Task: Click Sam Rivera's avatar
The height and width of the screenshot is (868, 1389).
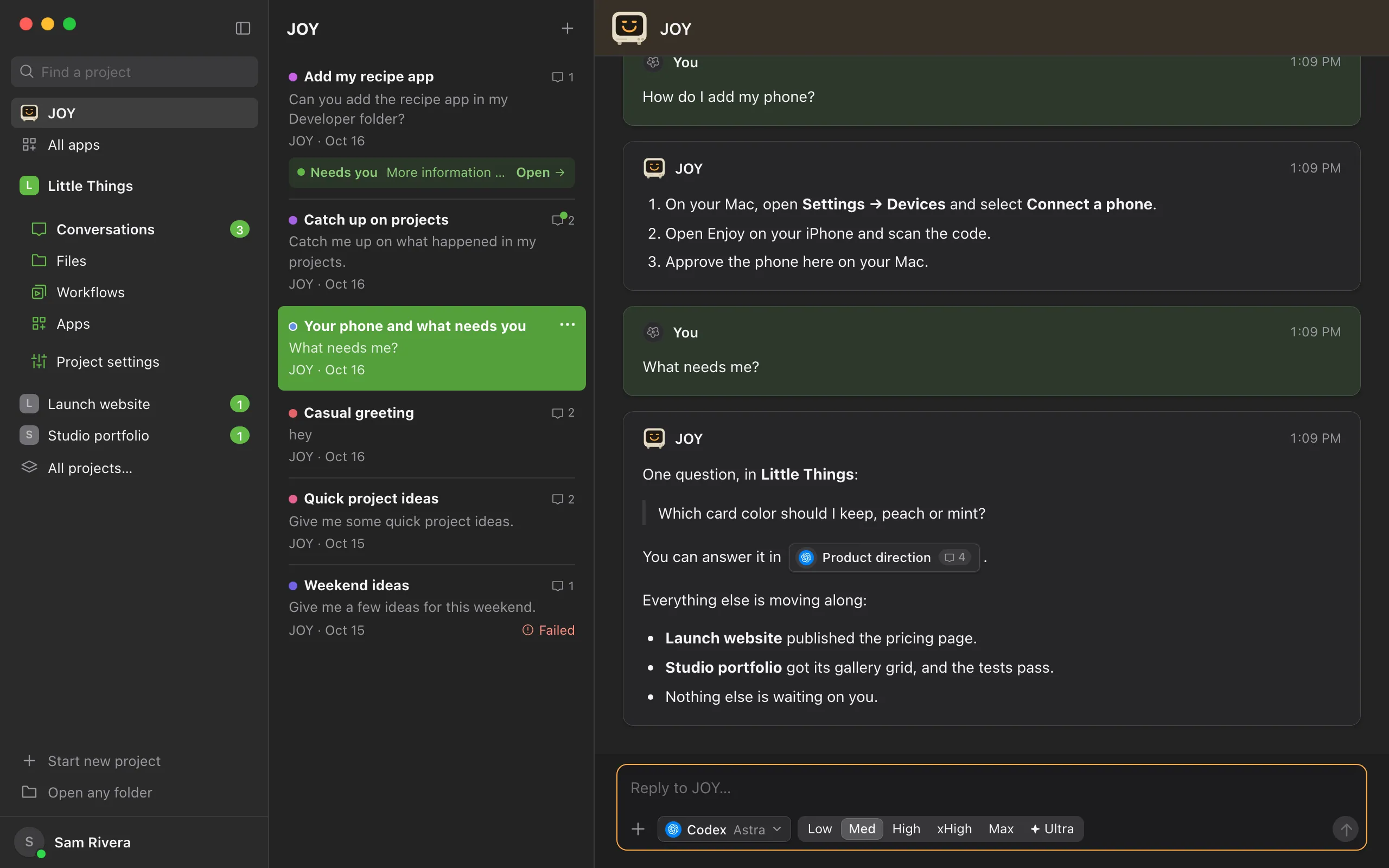Action: point(29,842)
